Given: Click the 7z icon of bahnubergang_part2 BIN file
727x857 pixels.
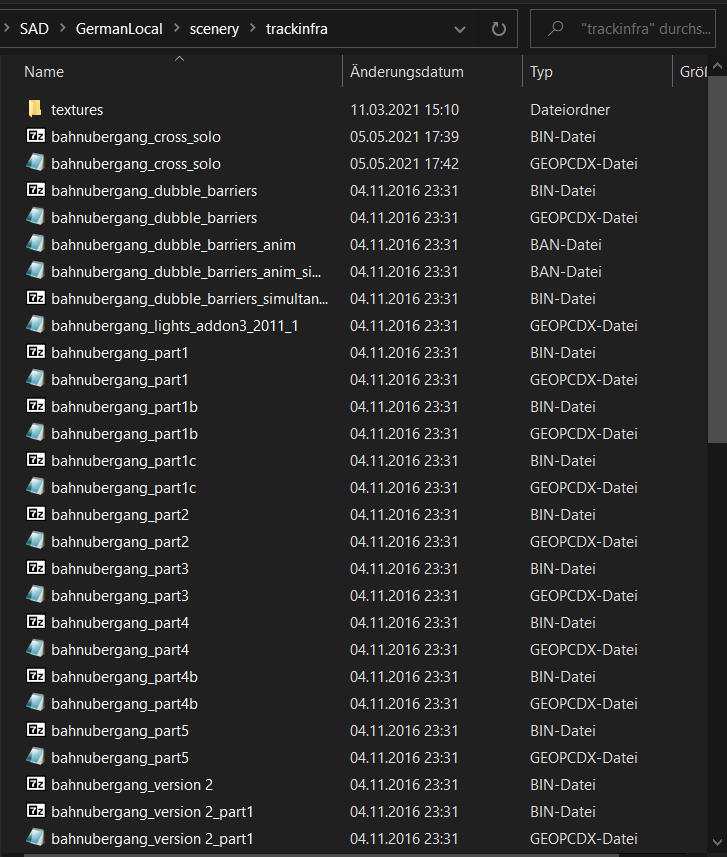Looking at the screenshot, I should pyautogui.click(x=36, y=514).
